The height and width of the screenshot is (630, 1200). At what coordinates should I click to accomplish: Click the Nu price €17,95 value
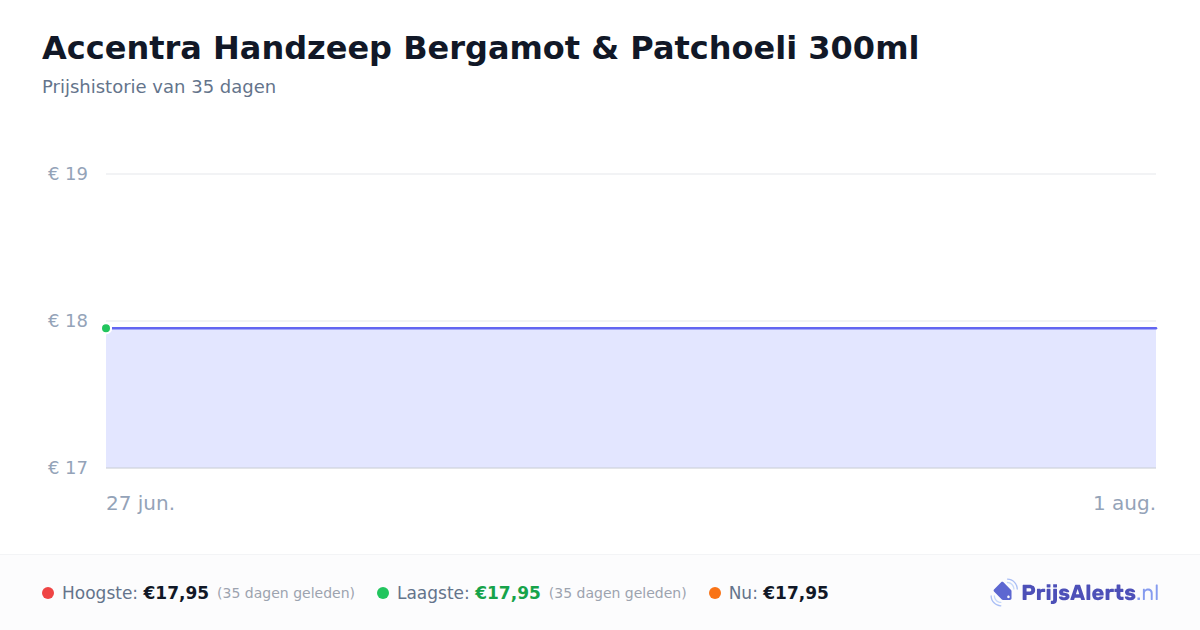coord(796,593)
